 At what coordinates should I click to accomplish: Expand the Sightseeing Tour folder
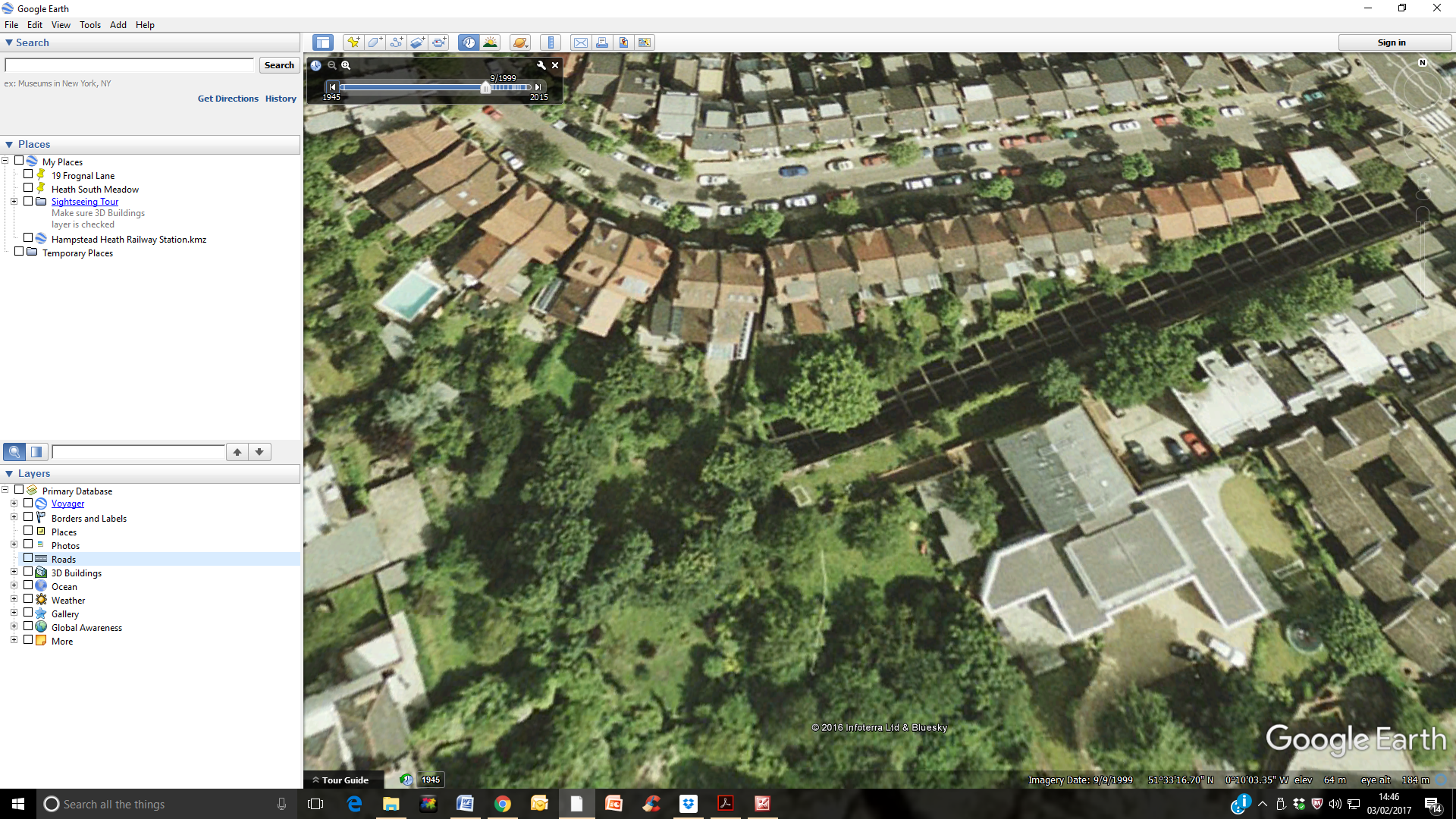14,201
